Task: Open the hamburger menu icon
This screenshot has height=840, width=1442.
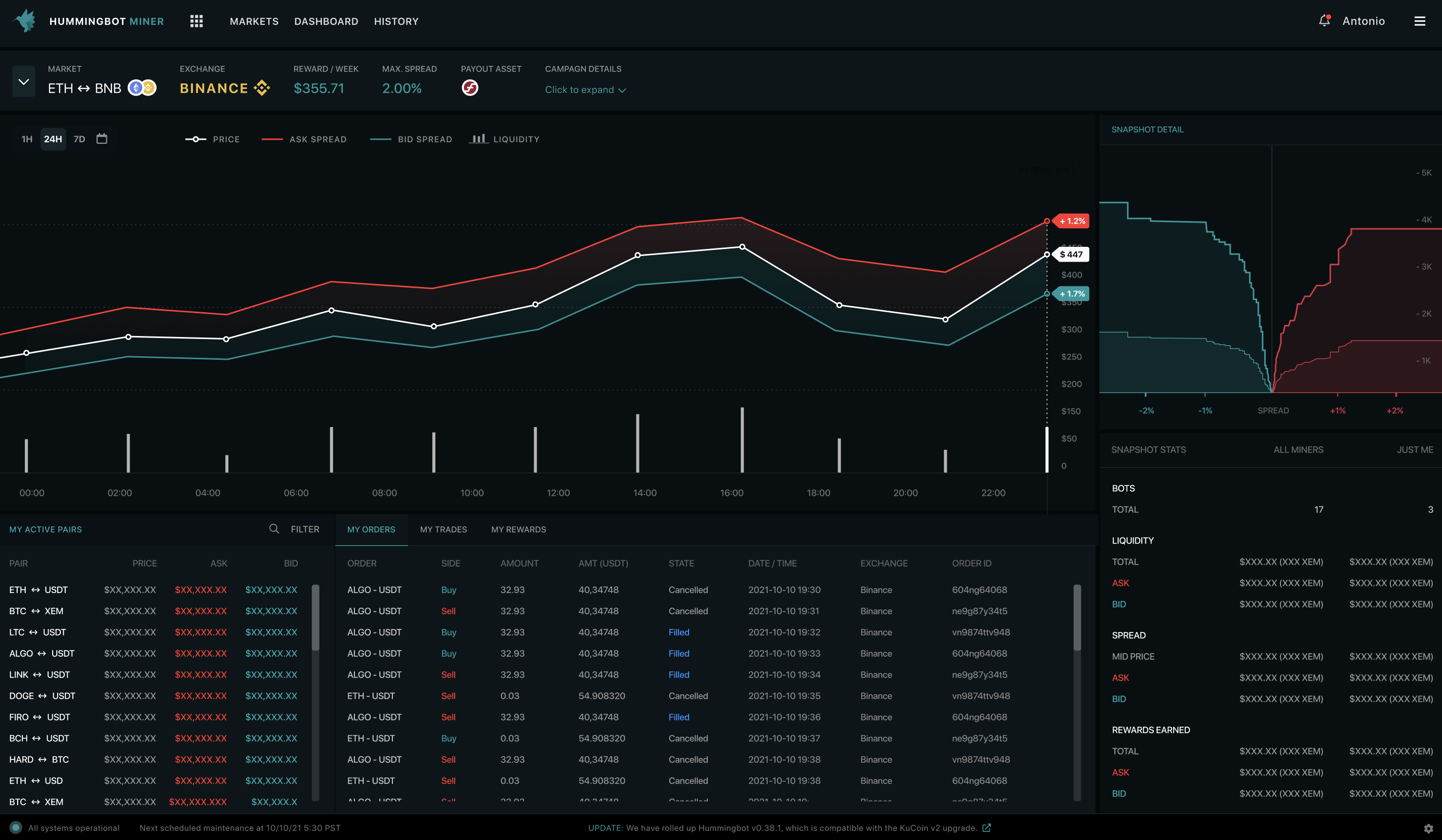Action: click(1419, 21)
